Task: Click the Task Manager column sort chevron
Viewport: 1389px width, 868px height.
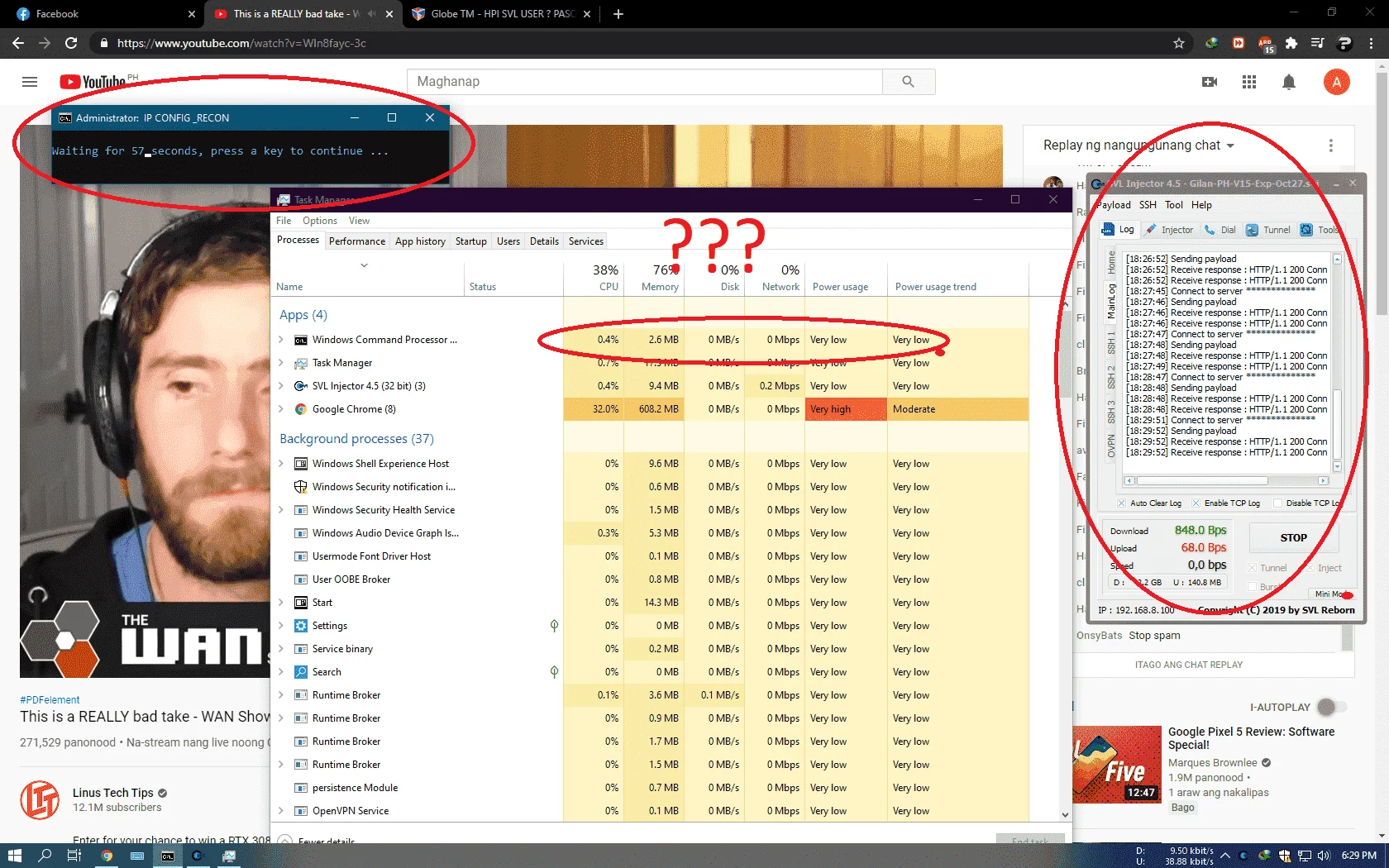Action: tap(364, 265)
